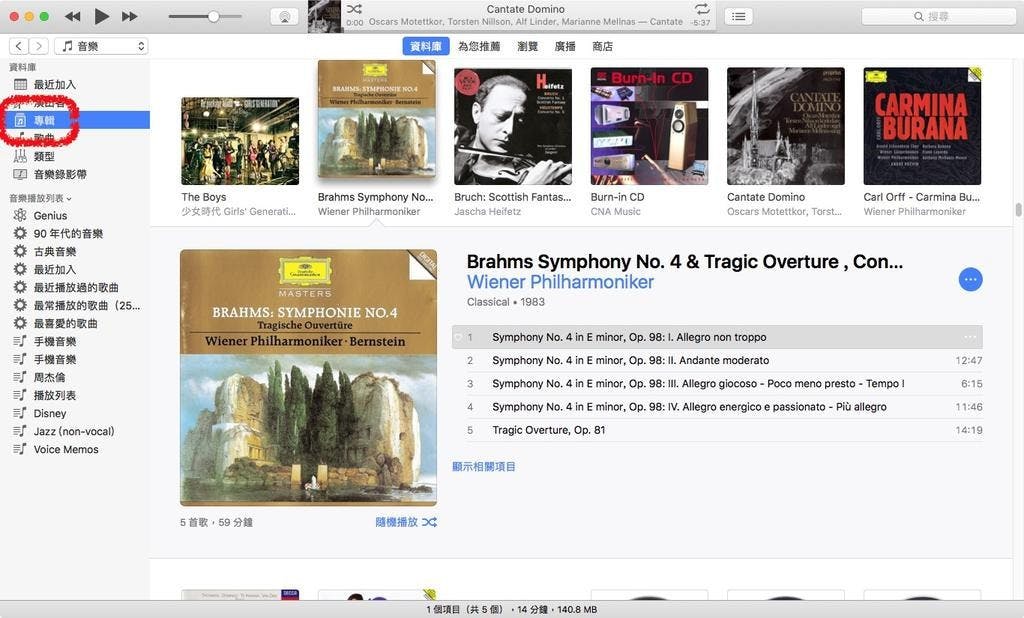Navigate back with the left chevron button
The height and width of the screenshot is (618, 1024).
coord(19,46)
